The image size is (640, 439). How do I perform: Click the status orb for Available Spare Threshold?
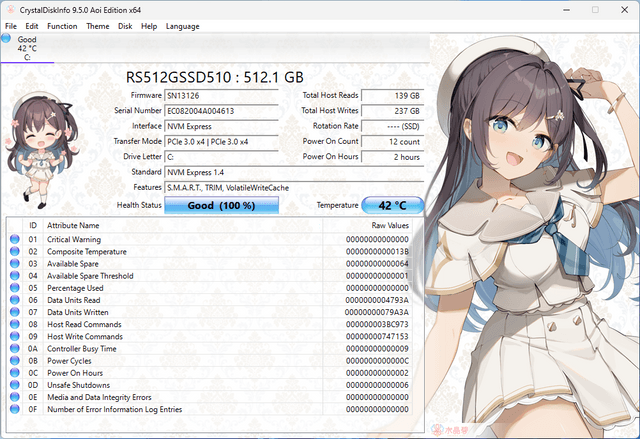(15, 275)
